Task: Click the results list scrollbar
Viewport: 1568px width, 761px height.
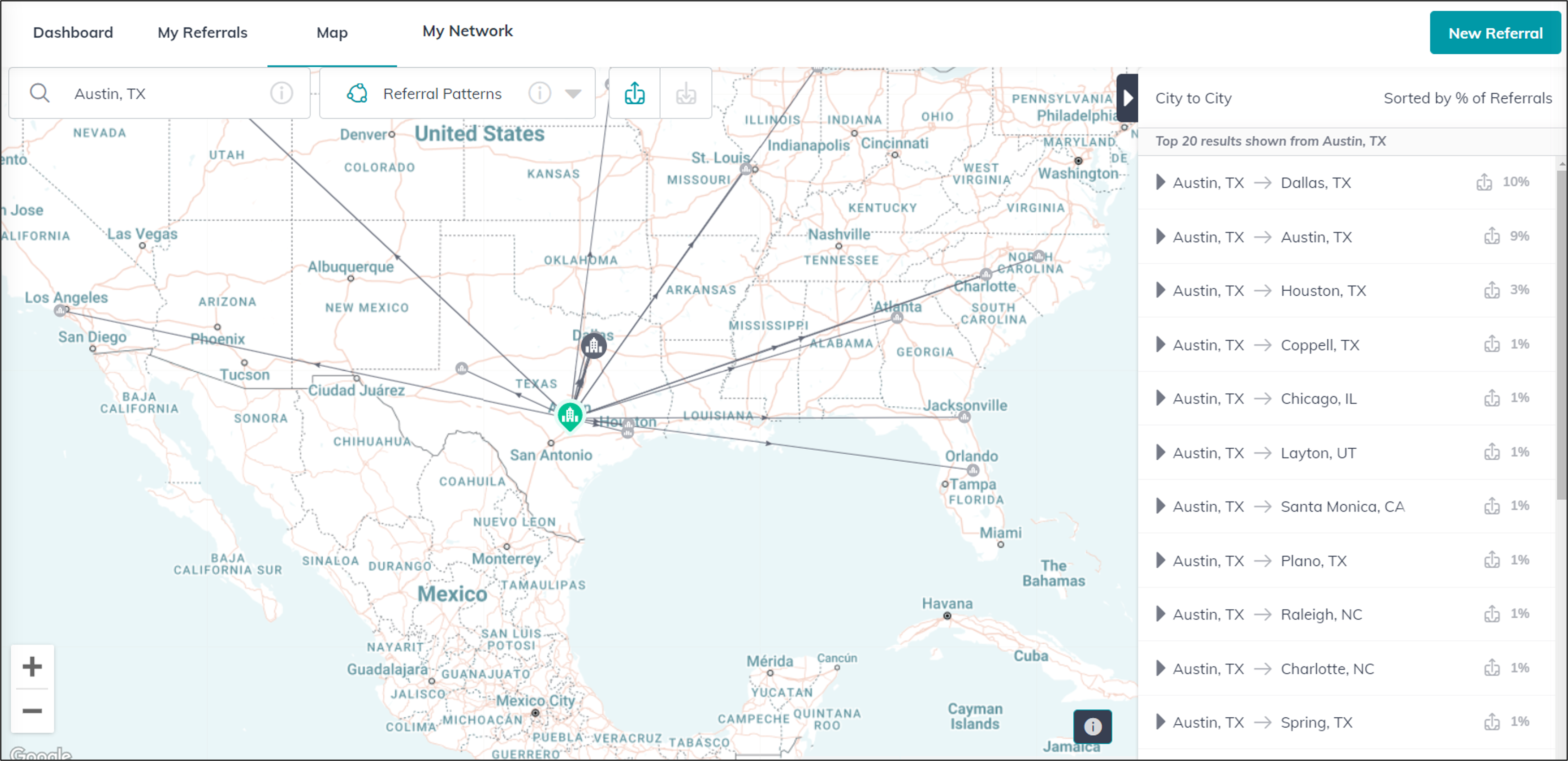Action: [1562, 335]
